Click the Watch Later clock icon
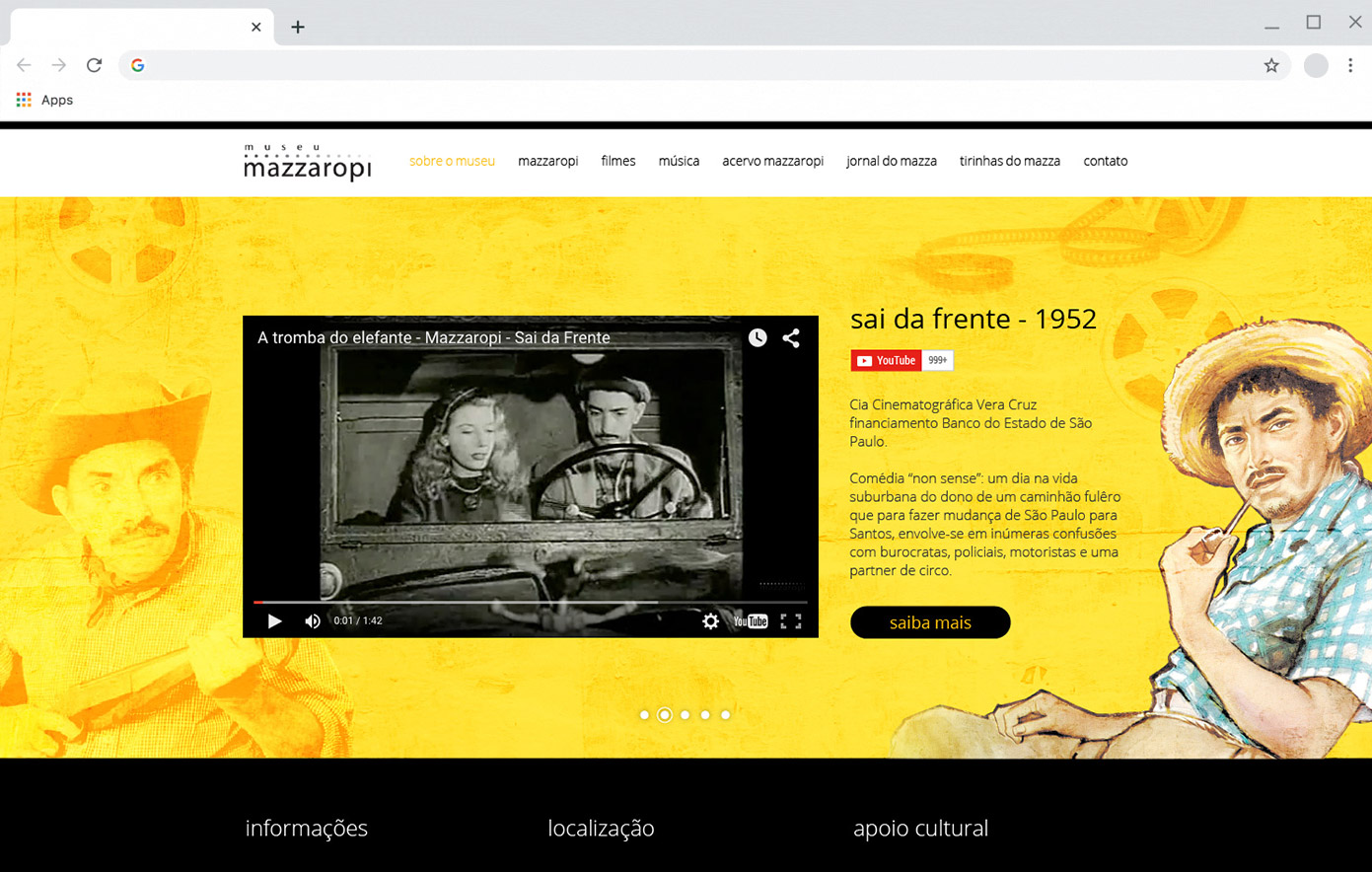 (758, 337)
